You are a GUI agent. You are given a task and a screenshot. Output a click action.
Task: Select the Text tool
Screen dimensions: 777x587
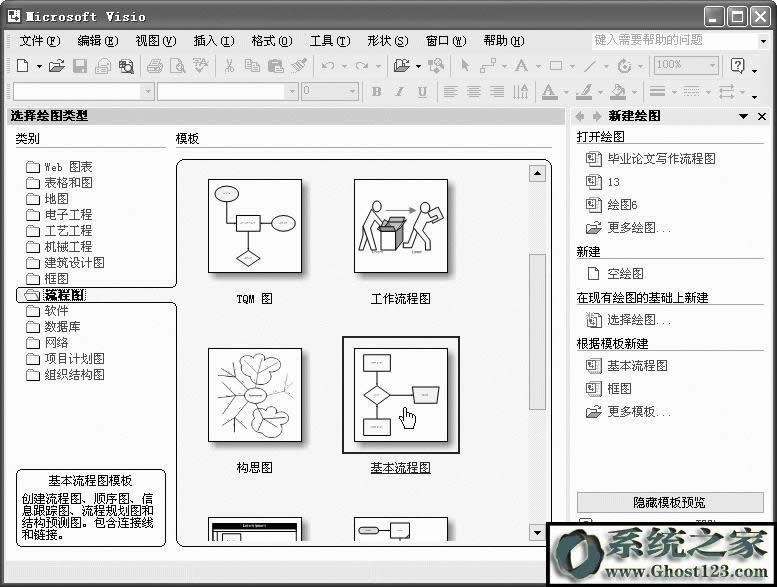(520, 66)
